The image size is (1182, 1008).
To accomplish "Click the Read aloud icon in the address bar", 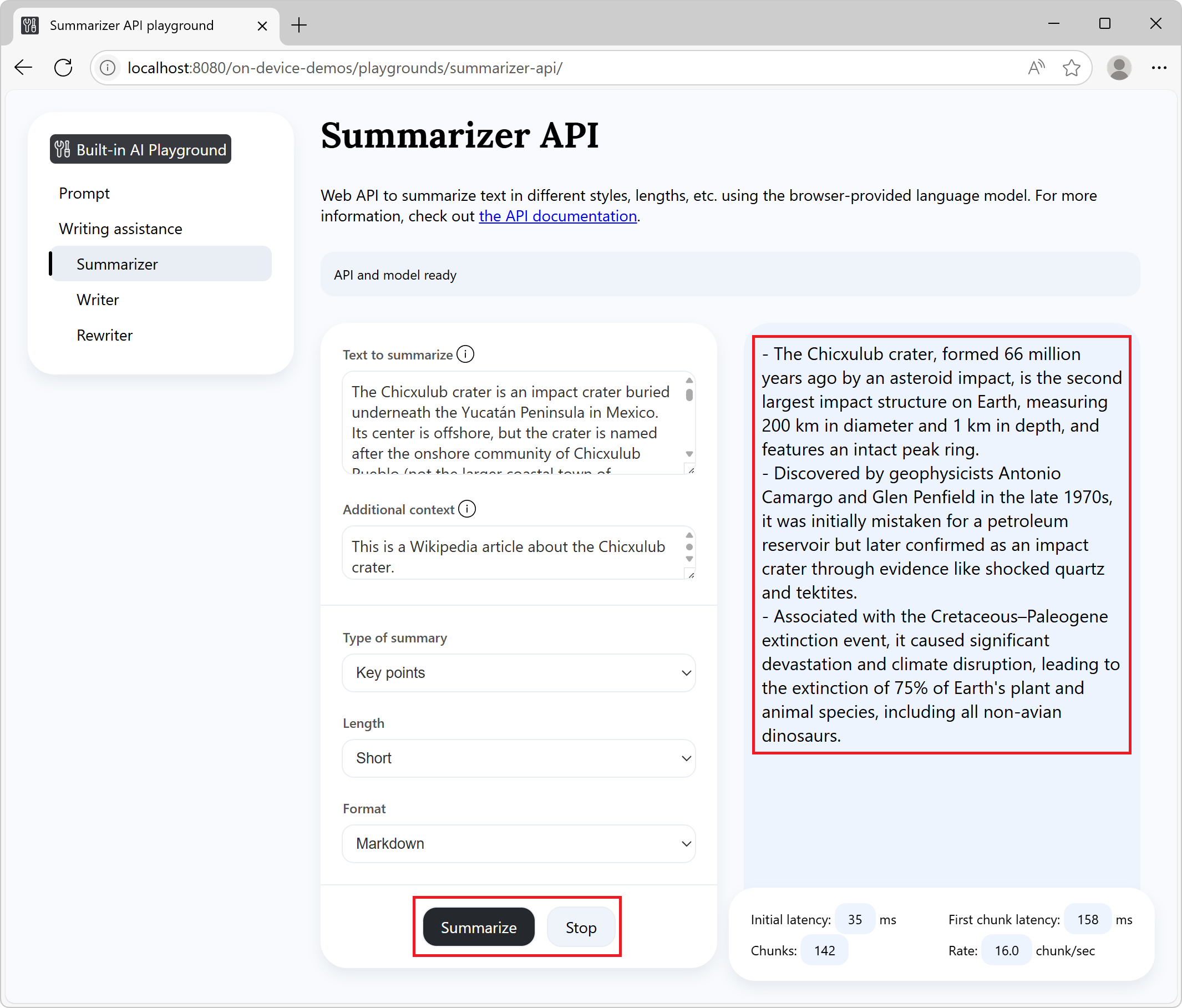I will (1036, 68).
